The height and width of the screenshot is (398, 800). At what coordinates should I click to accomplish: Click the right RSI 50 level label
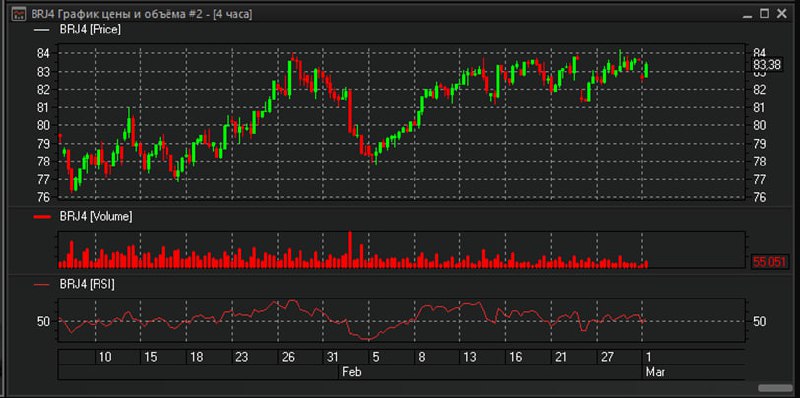click(x=760, y=321)
